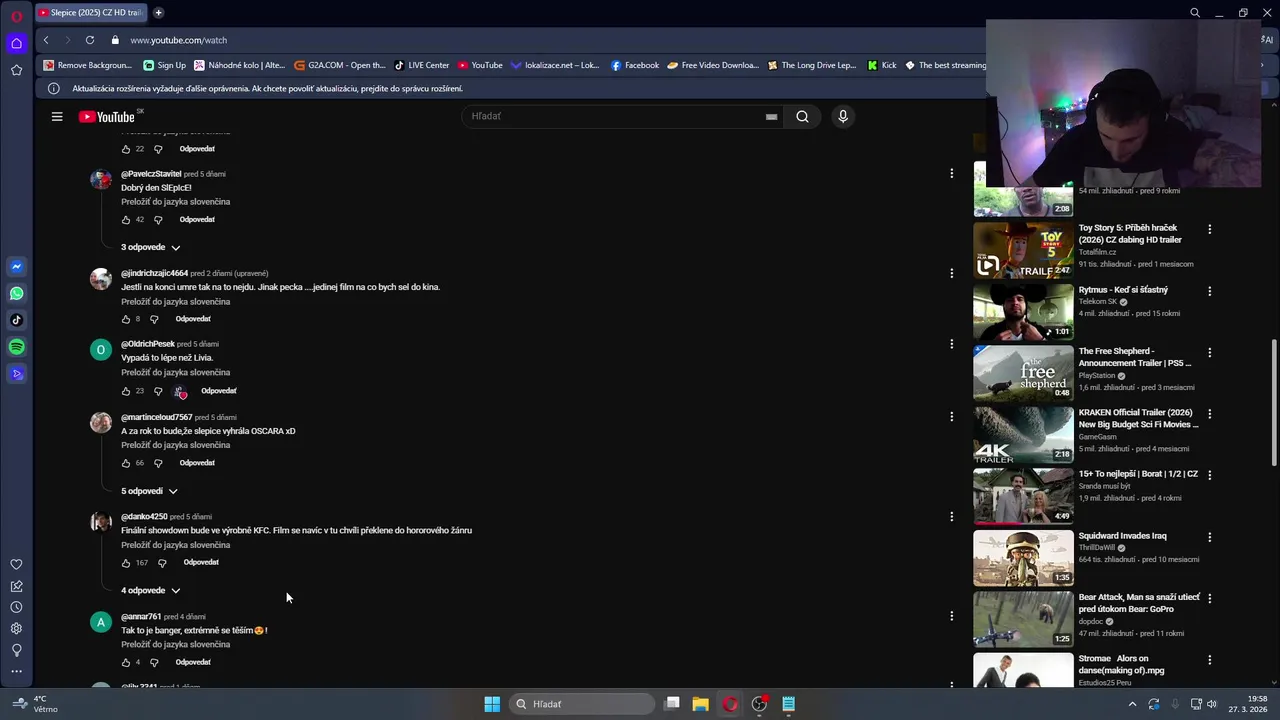Like the comment by @martincloud7567

pyautogui.click(x=126, y=463)
